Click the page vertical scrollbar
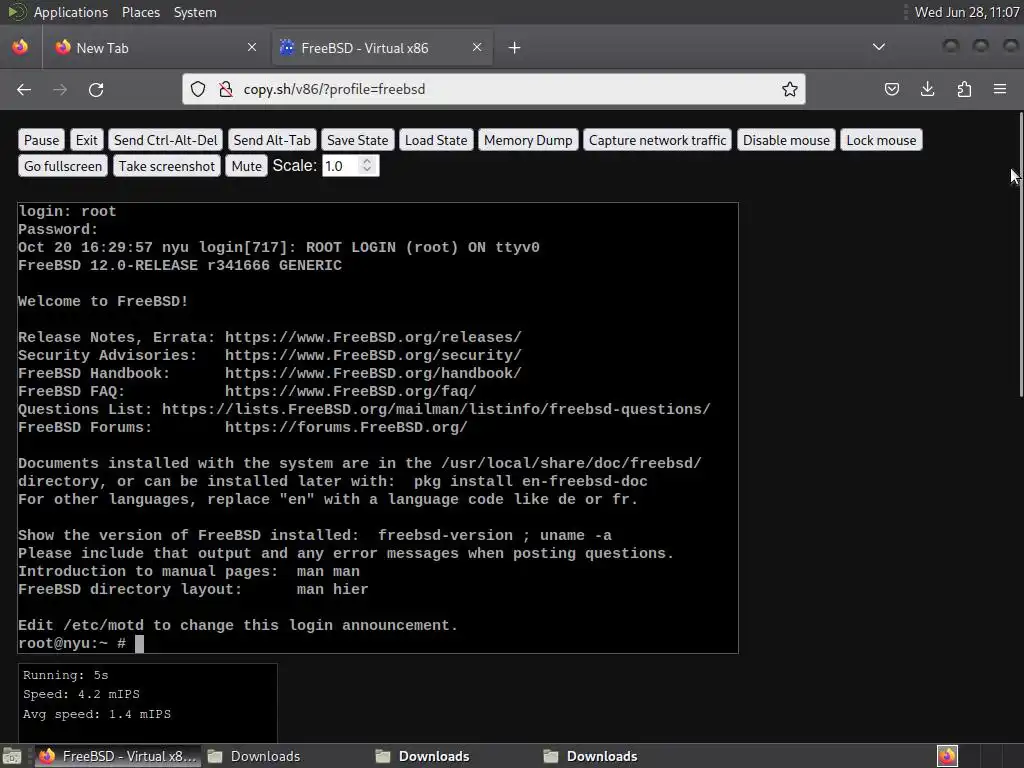 [1021, 255]
